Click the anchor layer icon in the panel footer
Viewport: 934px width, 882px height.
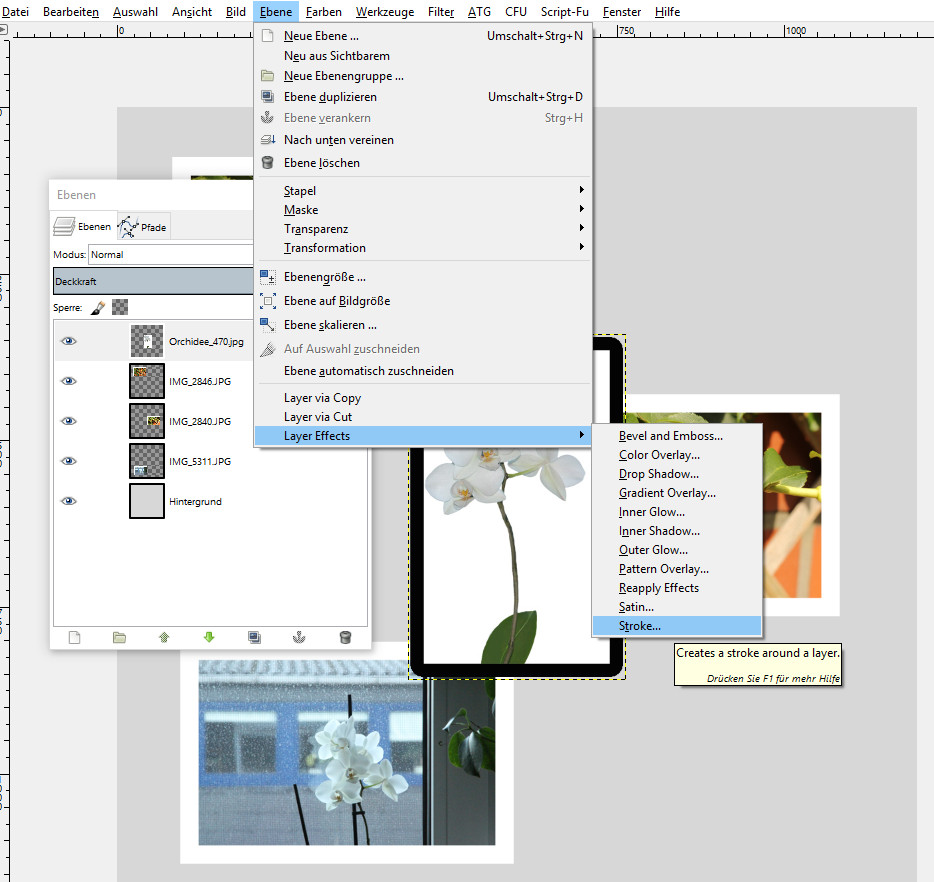click(299, 638)
